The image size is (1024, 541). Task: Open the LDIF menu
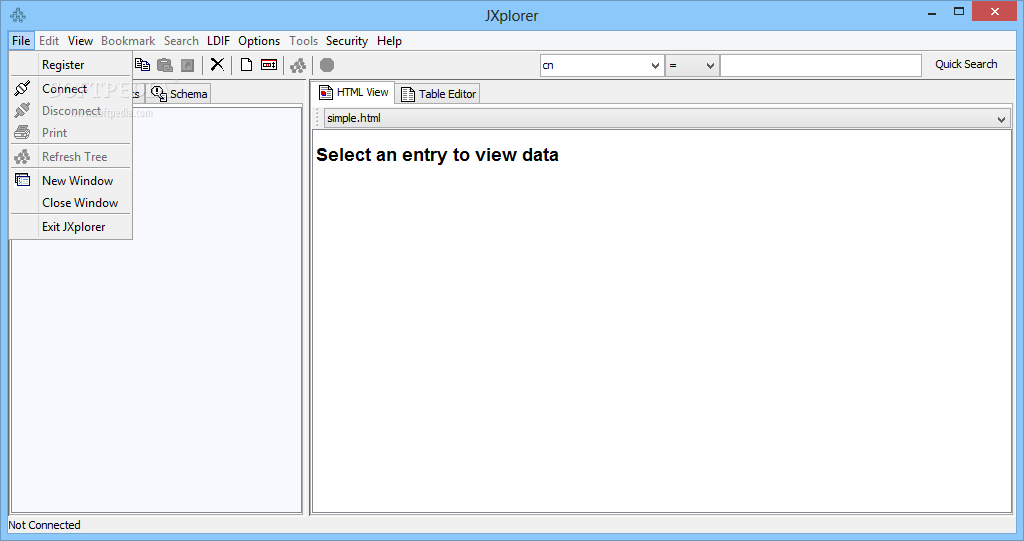[218, 41]
